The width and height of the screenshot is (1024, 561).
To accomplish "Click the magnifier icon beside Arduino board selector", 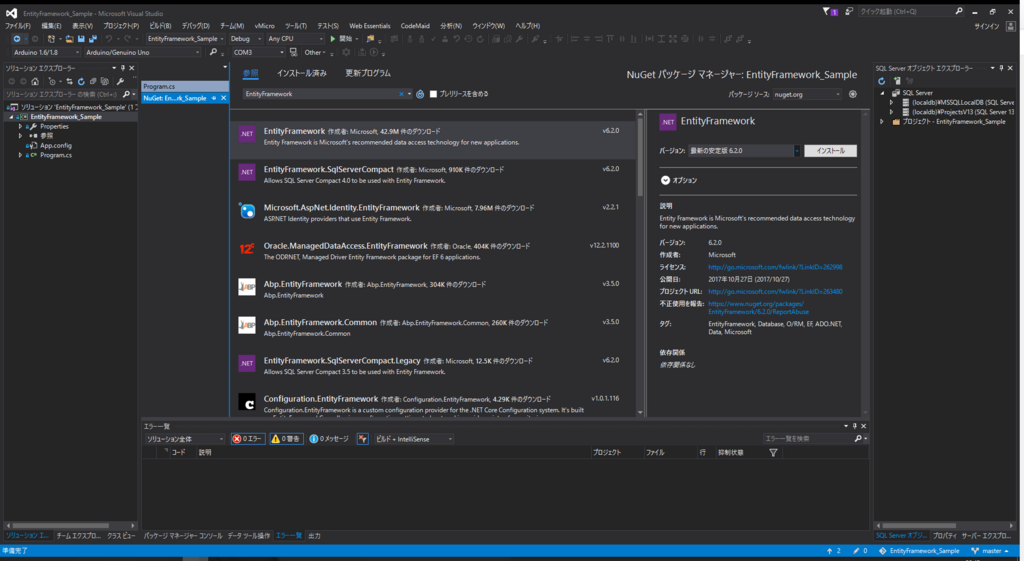I will point(213,52).
